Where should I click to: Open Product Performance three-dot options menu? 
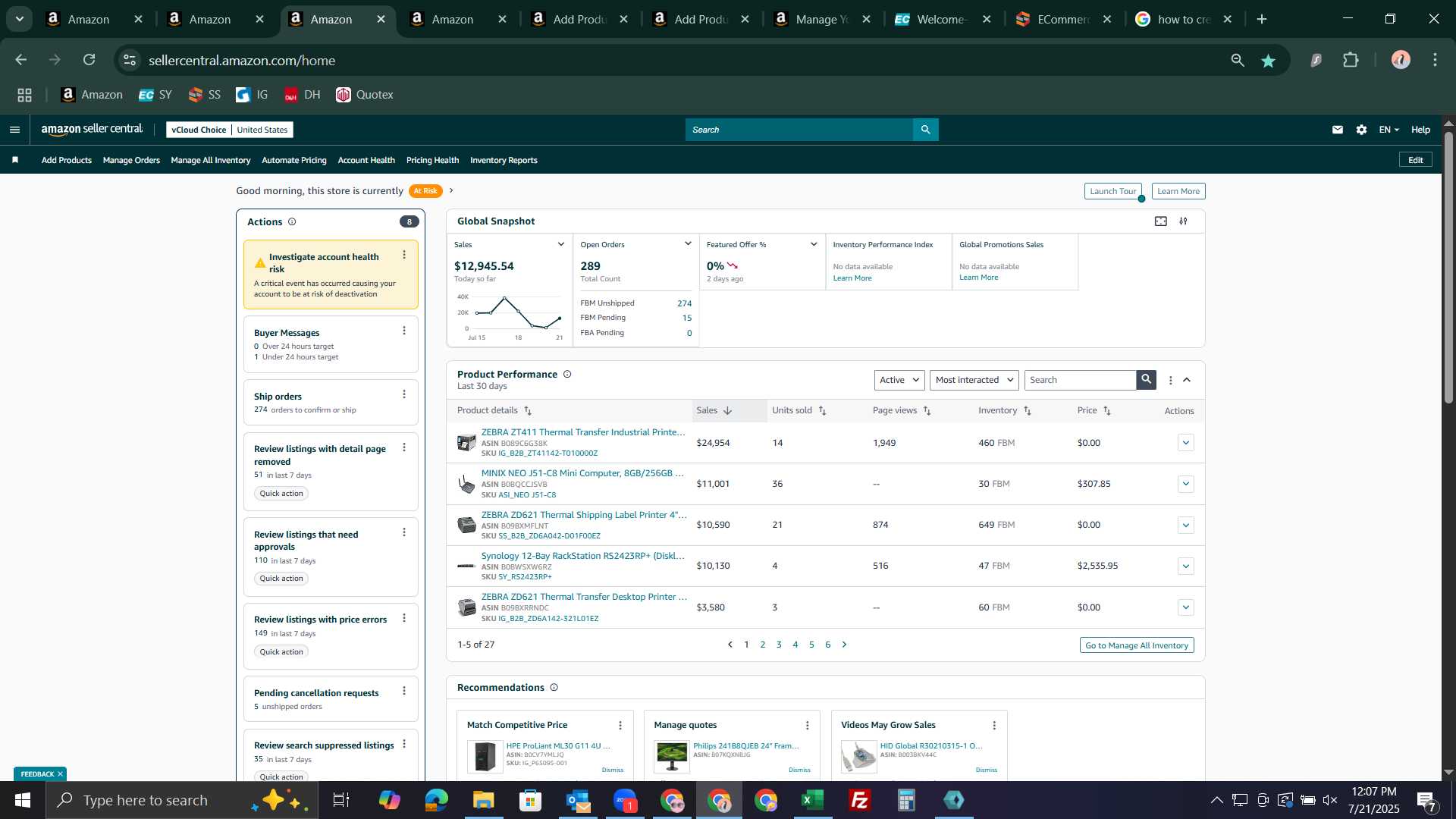[1170, 380]
